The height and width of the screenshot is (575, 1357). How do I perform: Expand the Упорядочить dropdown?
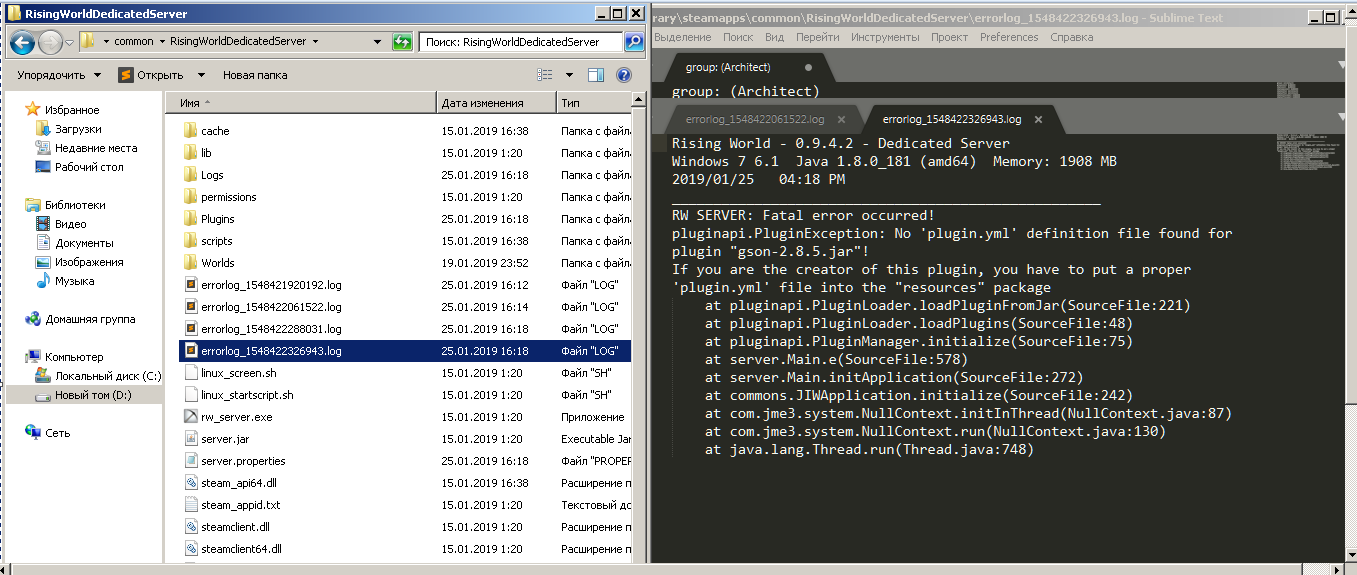[x=59, y=75]
